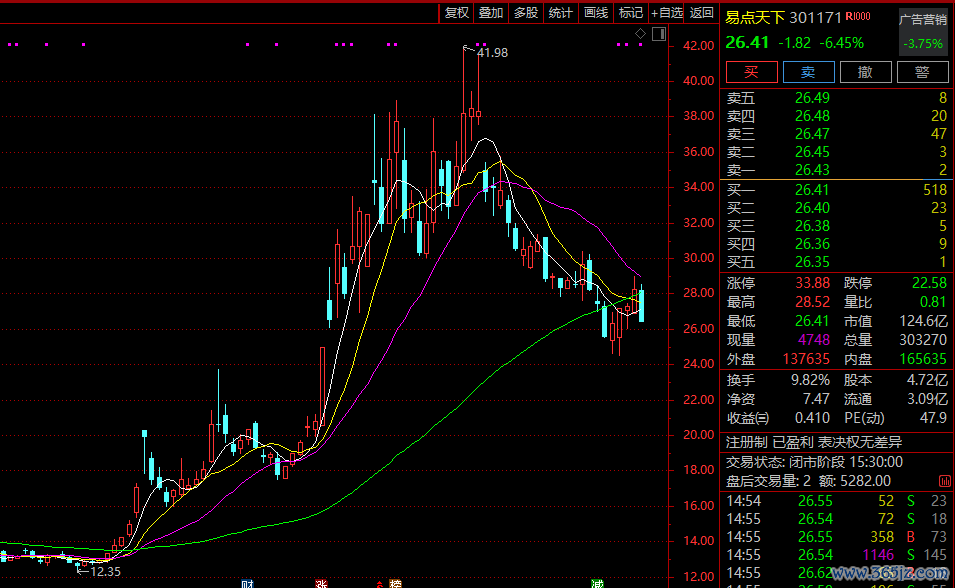This screenshot has height=588, width=955.
Task: Click the blue 卖 sell button
Action: 808,72
